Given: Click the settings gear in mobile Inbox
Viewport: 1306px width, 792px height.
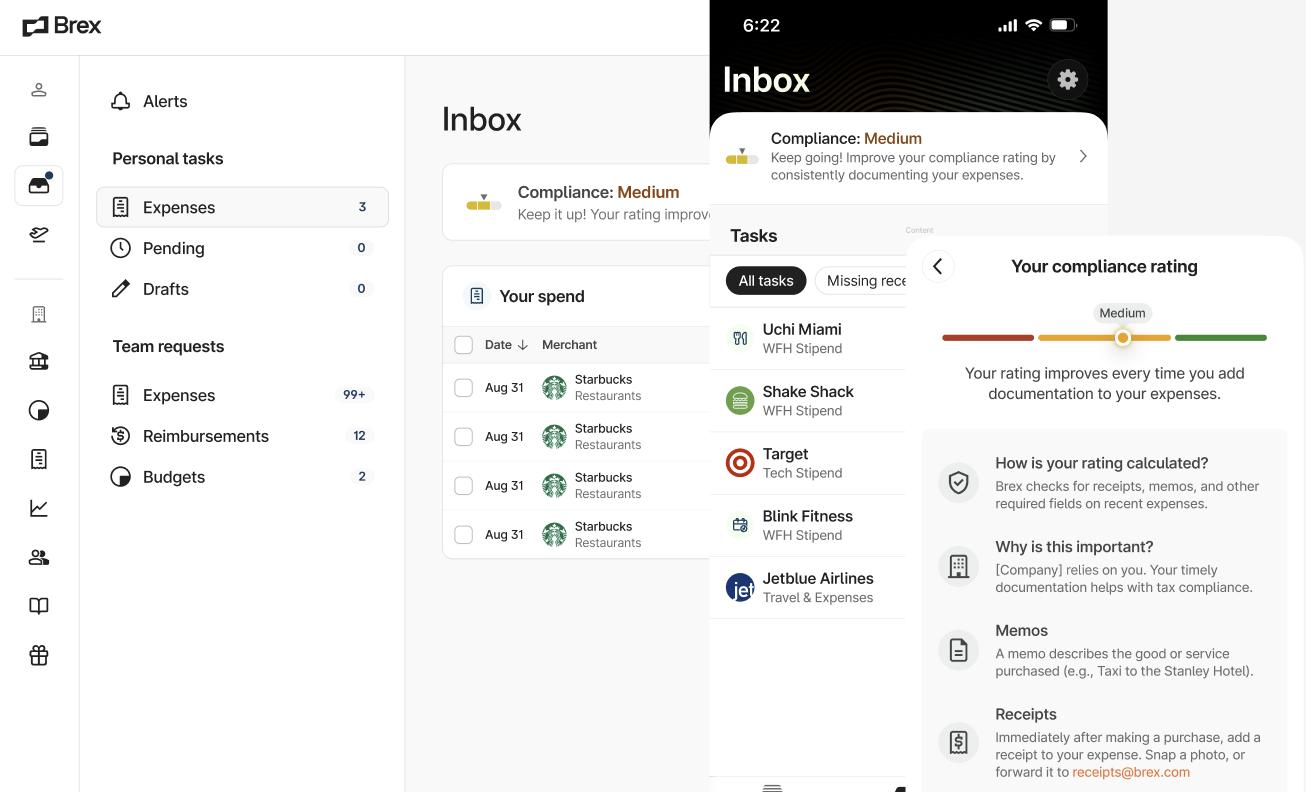Looking at the screenshot, I should (1067, 80).
